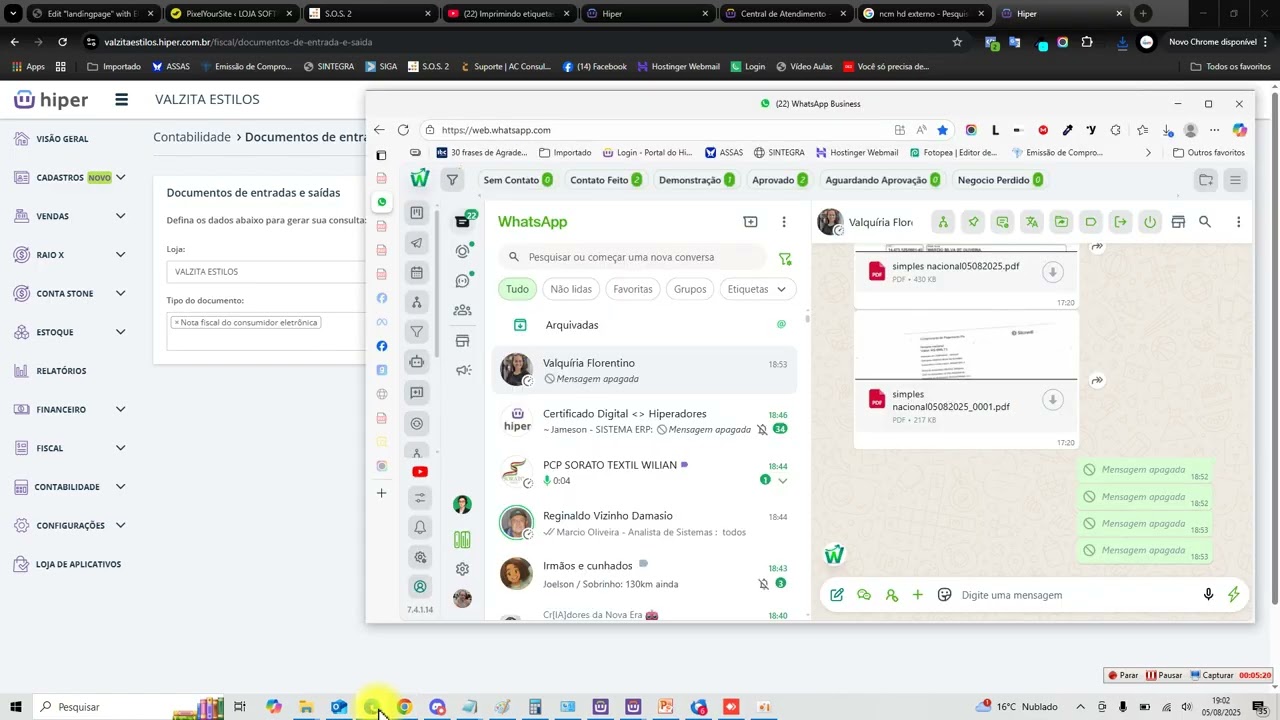
Task: Select the Não lidas chat filter
Action: [571, 289]
